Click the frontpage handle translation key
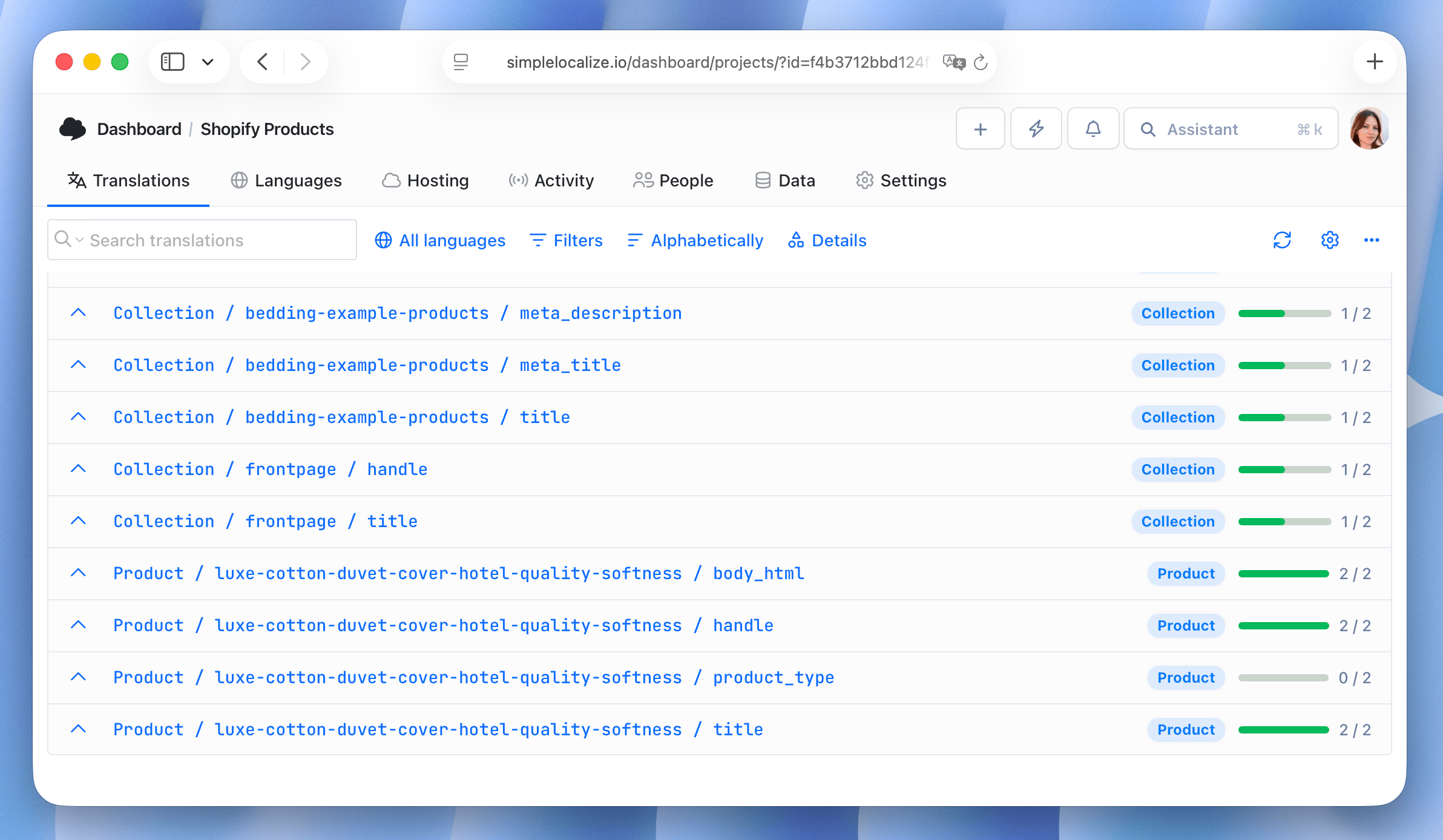This screenshot has height=840, width=1443. click(x=270, y=469)
